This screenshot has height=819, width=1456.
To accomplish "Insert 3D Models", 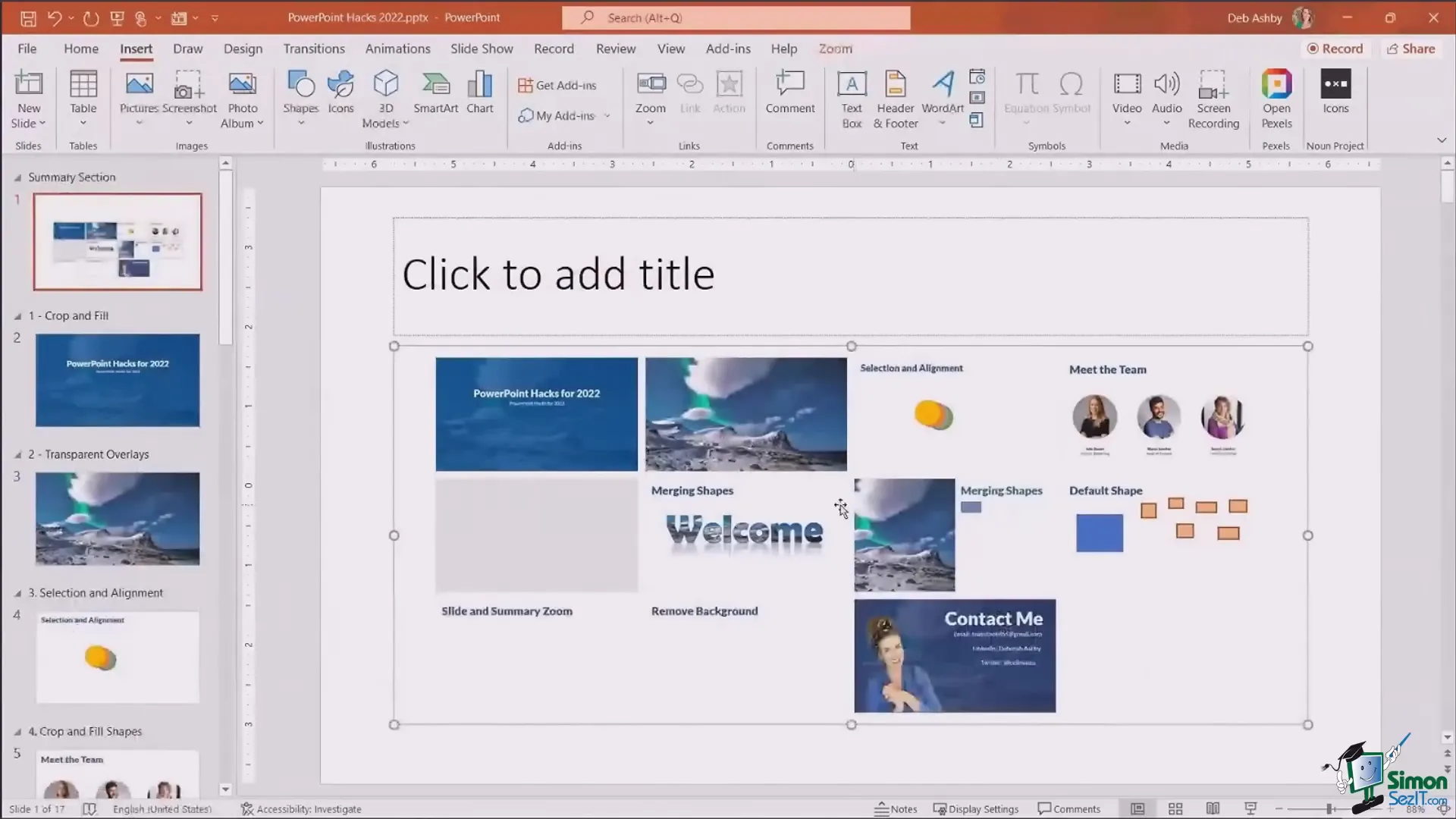I will click(x=386, y=100).
